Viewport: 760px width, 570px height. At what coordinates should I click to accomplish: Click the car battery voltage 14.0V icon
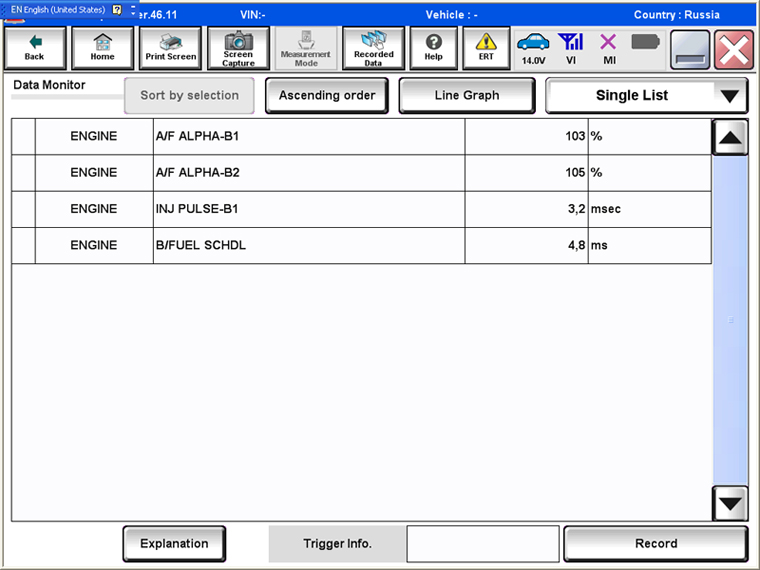pyautogui.click(x=533, y=49)
